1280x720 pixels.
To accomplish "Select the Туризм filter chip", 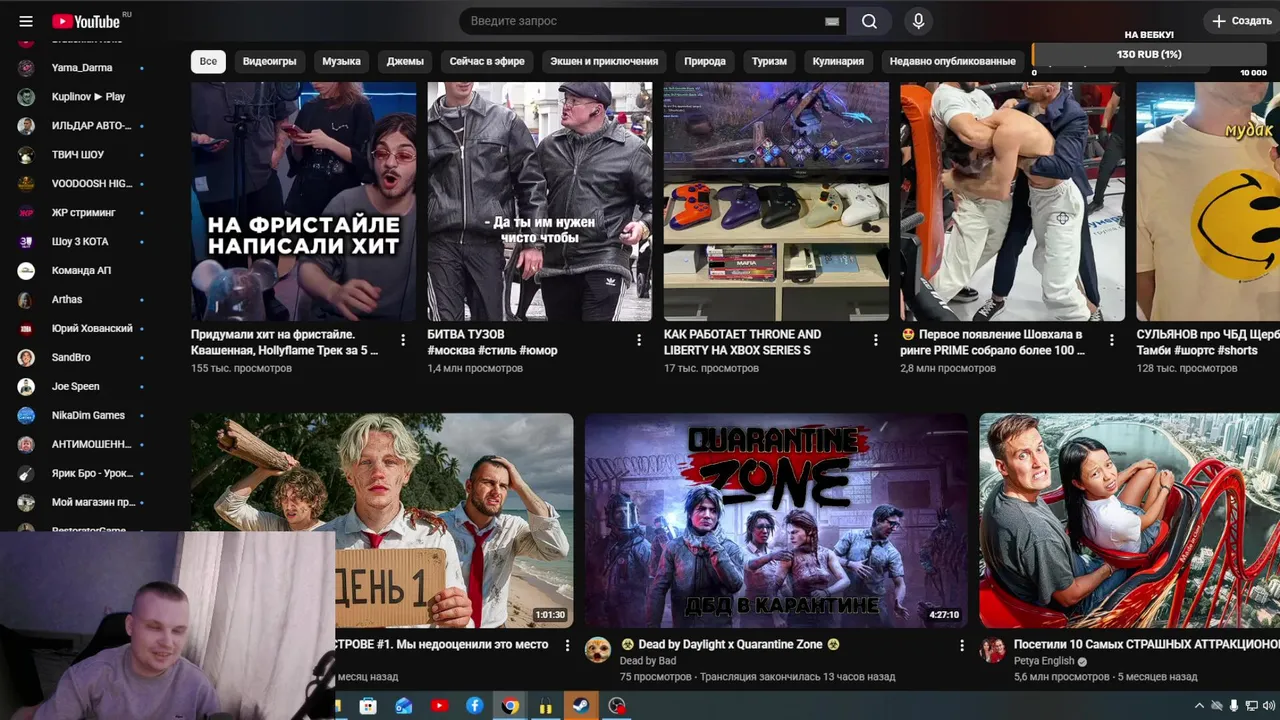I will point(770,61).
